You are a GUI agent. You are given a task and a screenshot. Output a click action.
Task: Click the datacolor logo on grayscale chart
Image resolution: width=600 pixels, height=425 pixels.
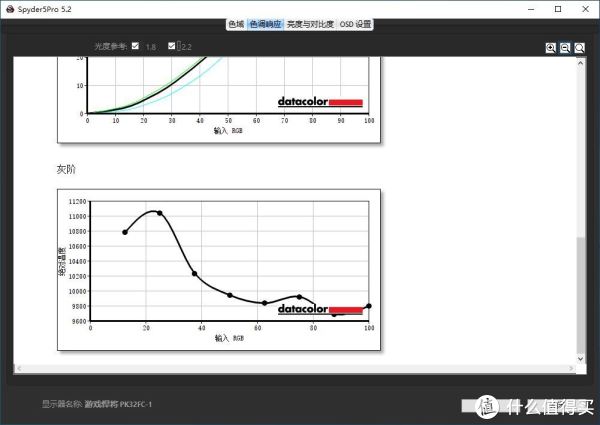(x=320, y=310)
